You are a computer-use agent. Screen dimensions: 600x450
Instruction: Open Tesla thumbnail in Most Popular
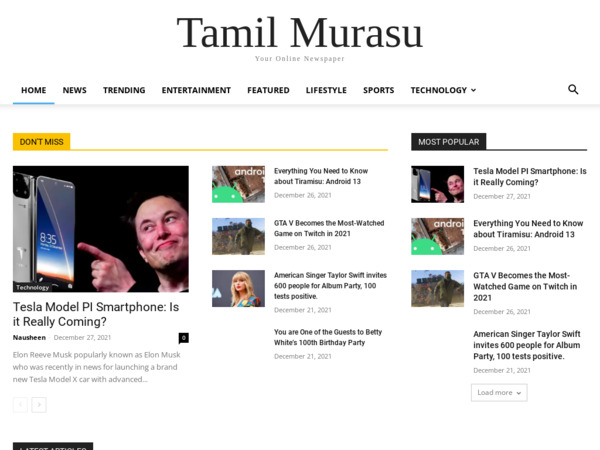(437, 184)
